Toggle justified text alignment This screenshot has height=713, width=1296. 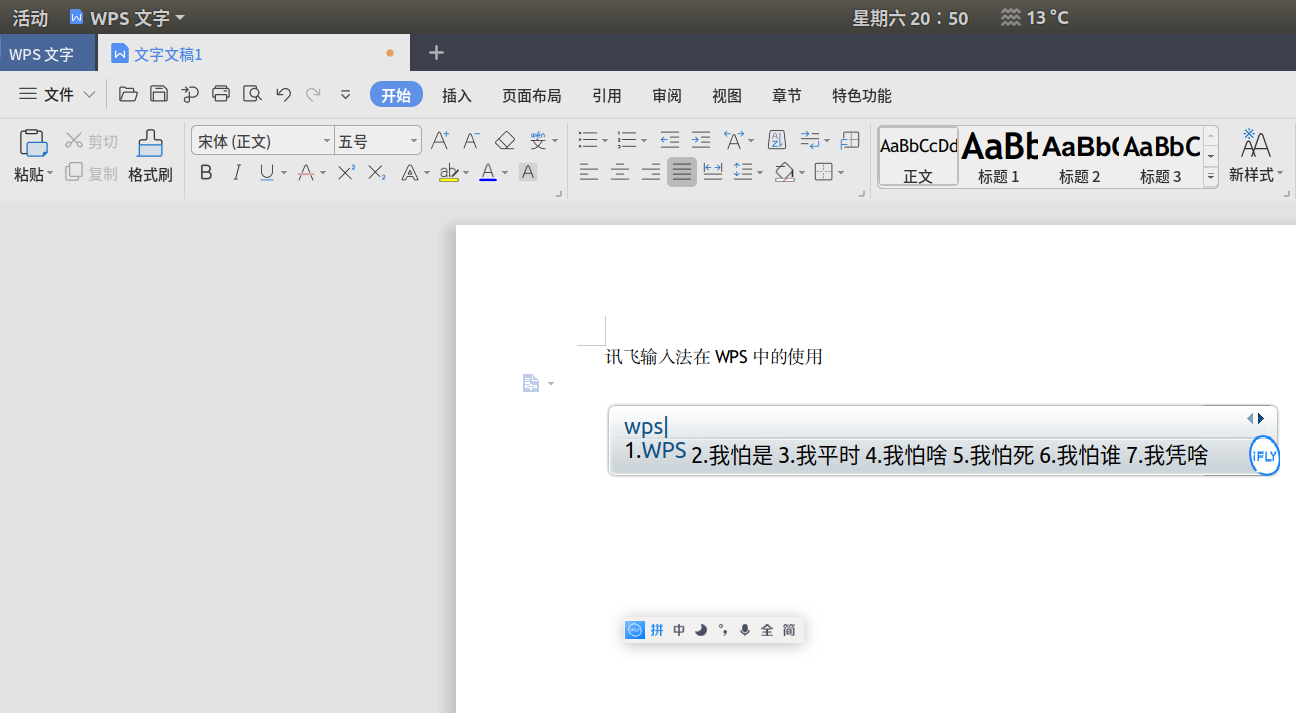[x=682, y=173]
